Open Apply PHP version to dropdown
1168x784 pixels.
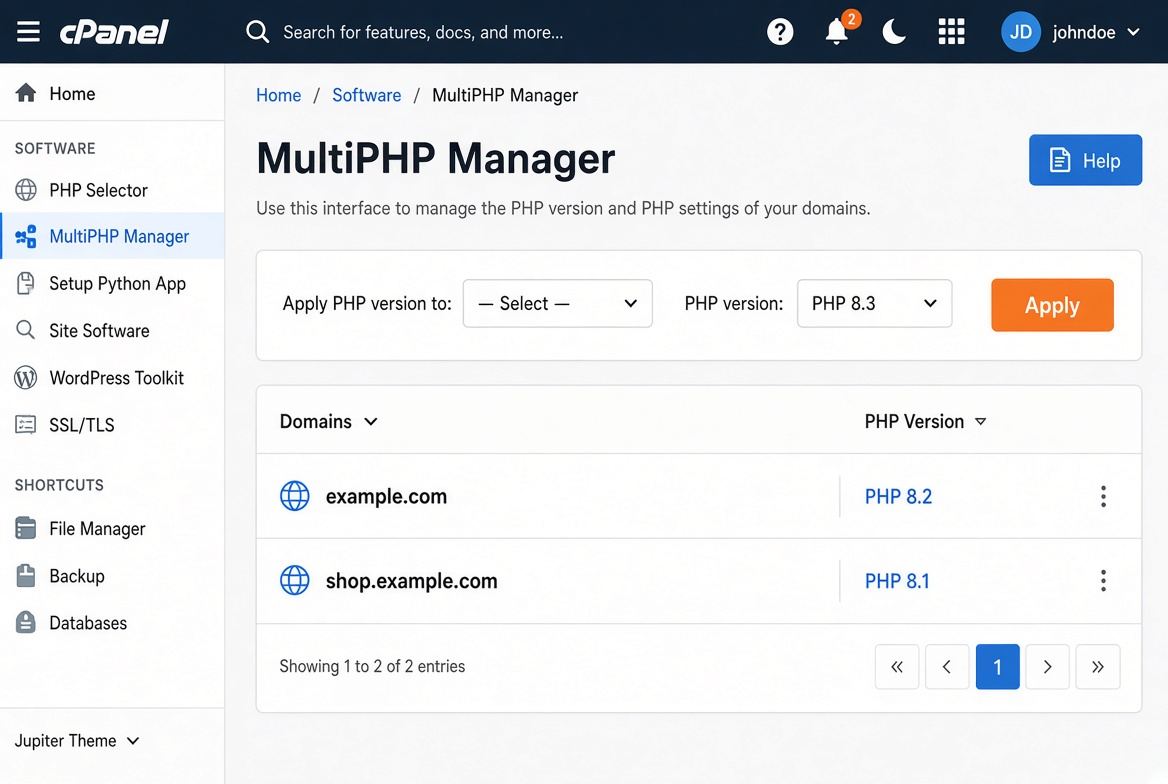click(x=557, y=303)
